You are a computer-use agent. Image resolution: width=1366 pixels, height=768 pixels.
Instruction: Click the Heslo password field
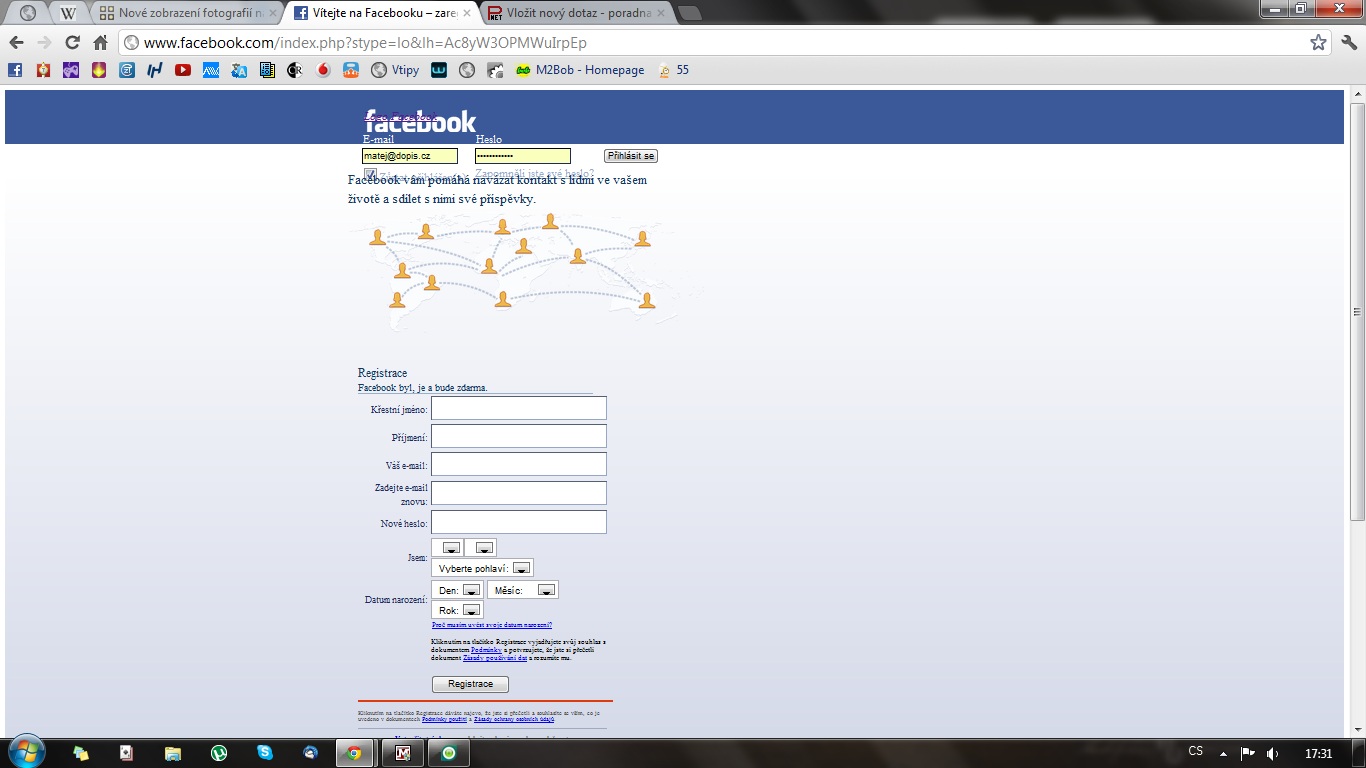point(523,156)
